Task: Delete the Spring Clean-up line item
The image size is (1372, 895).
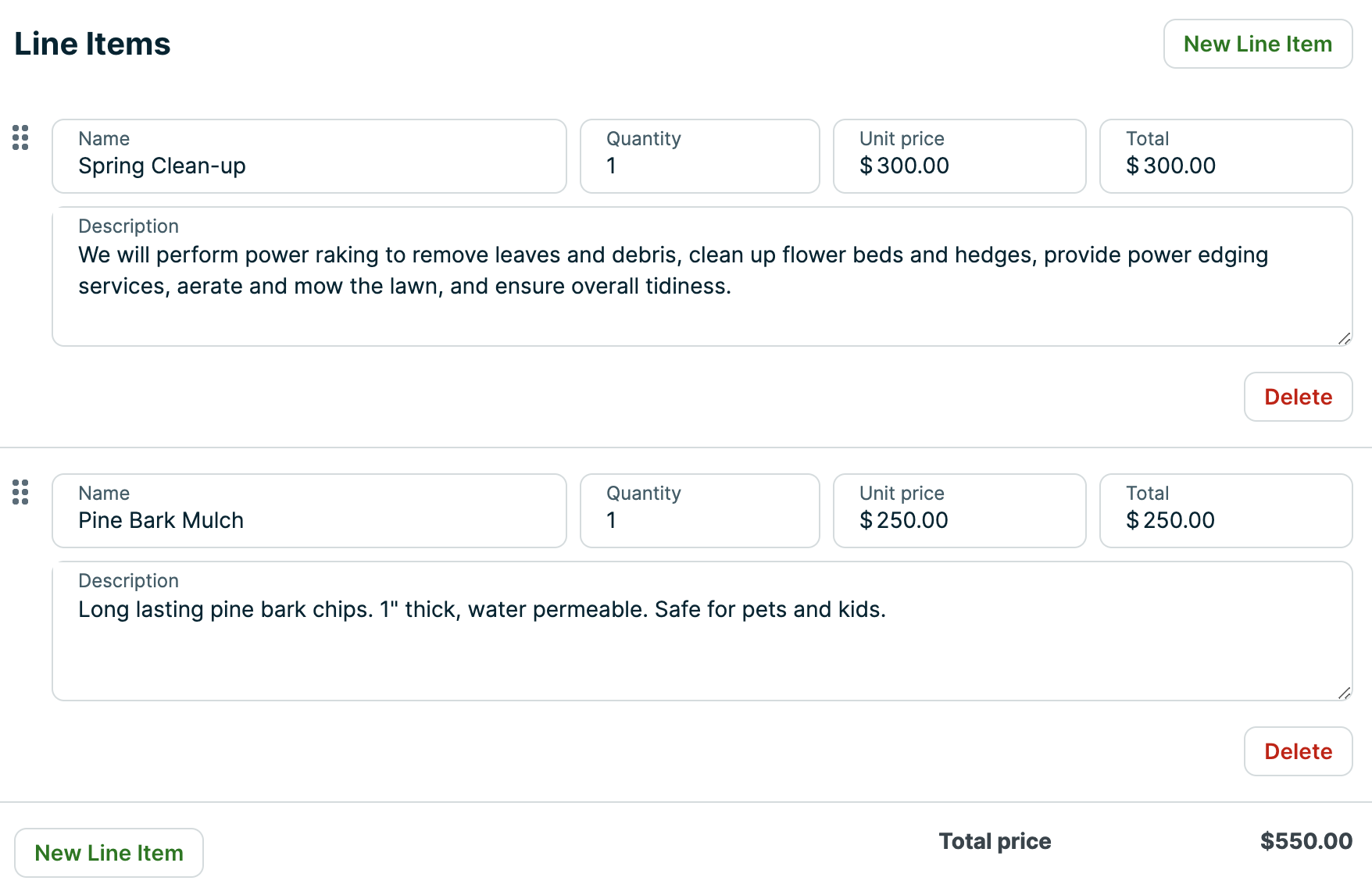Action: [1298, 397]
